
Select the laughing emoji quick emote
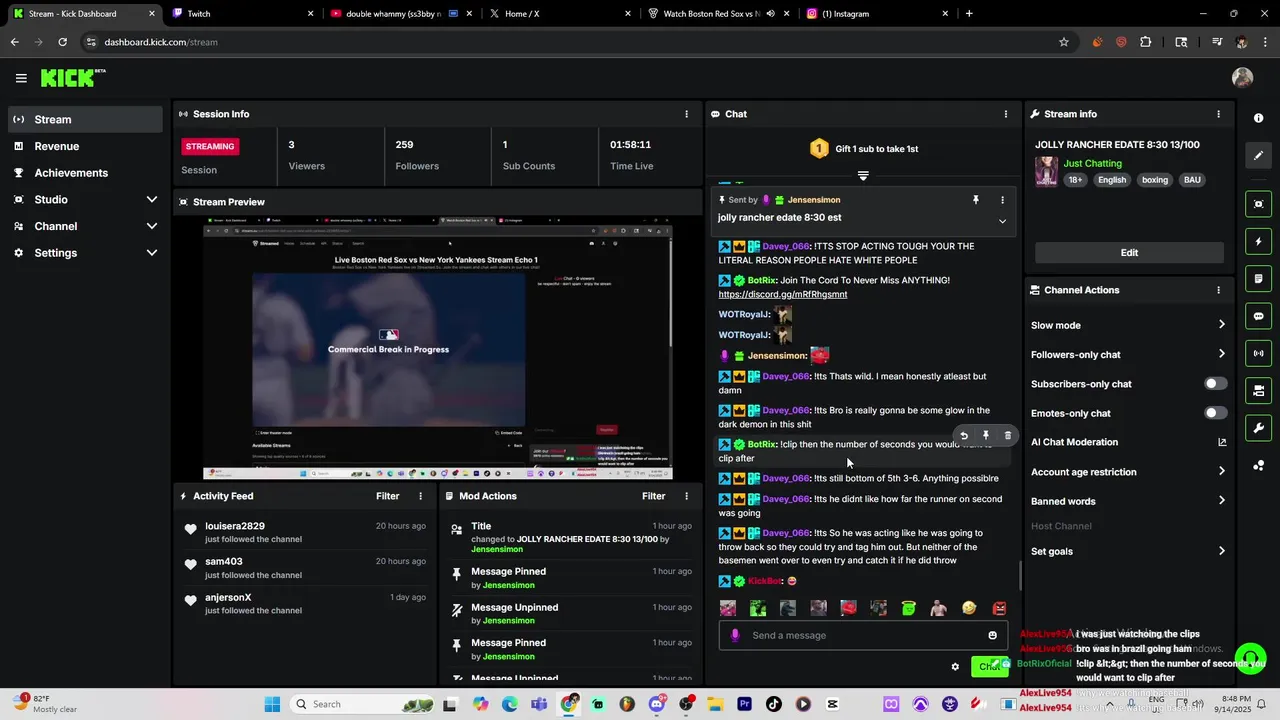point(969,608)
